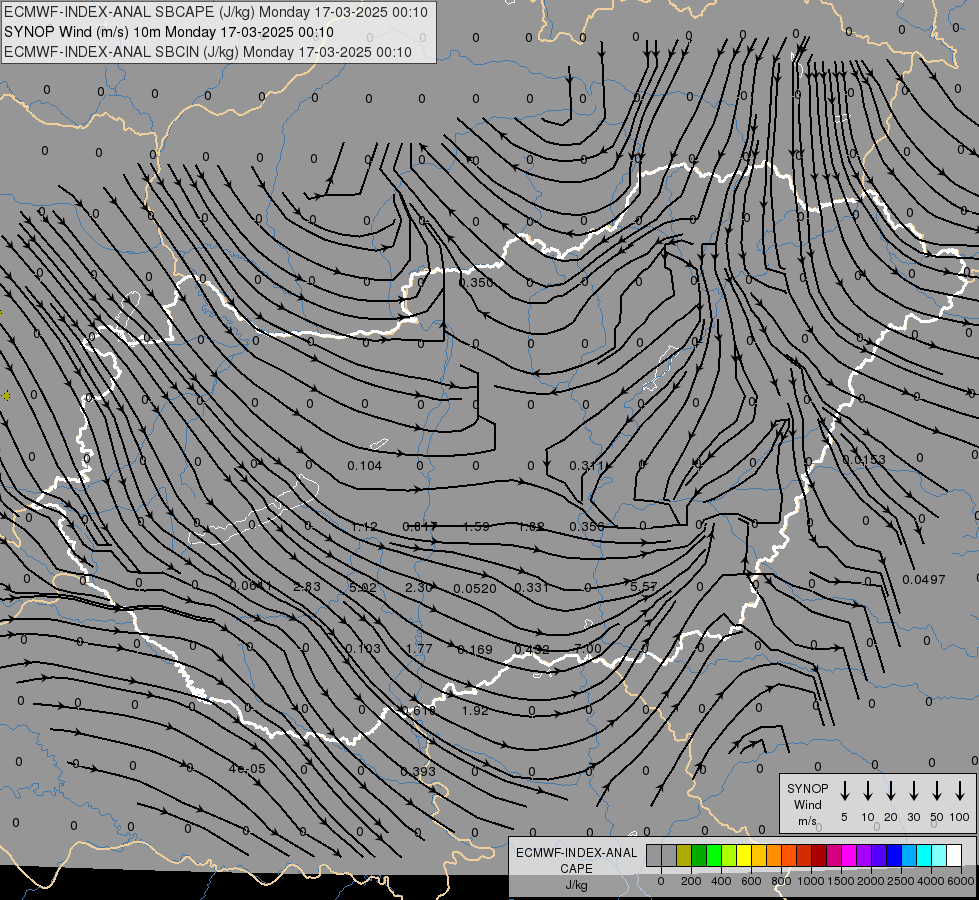Screen dimensions: 979x900
Task: Click the 5.02 value on the map
Action: pos(363,588)
